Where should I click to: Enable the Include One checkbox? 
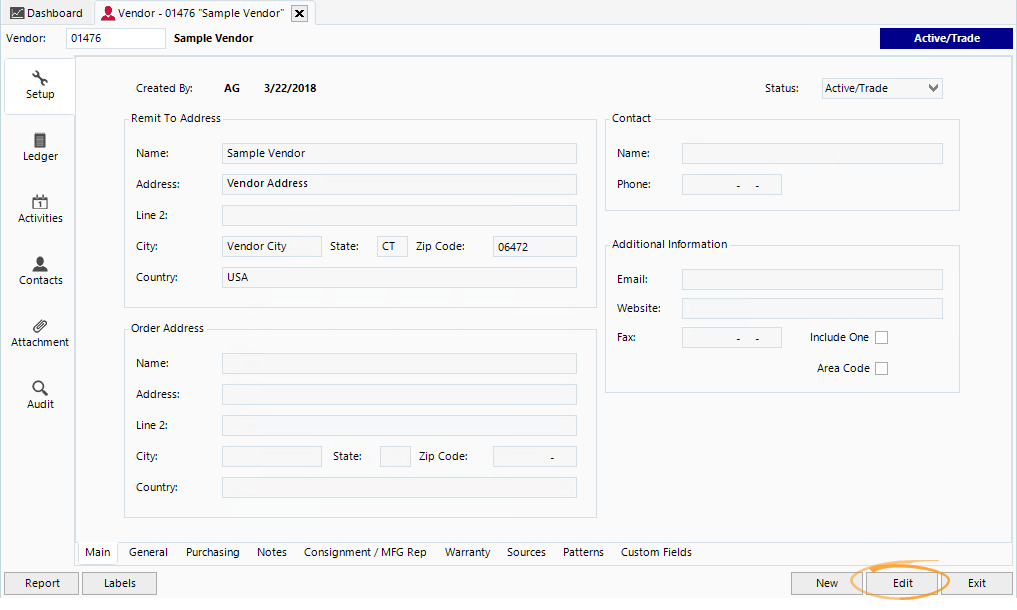[x=881, y=337]
